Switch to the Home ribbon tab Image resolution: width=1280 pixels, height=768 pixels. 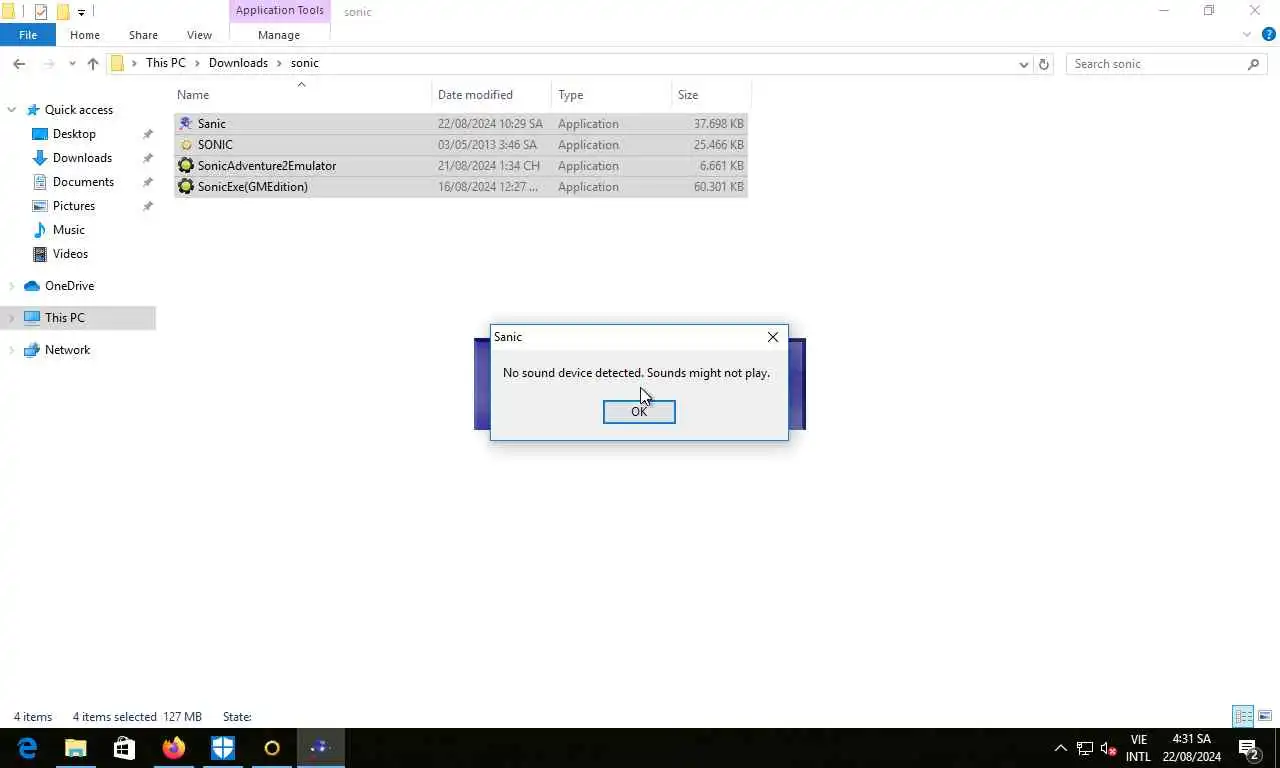[x=85, y=35]
